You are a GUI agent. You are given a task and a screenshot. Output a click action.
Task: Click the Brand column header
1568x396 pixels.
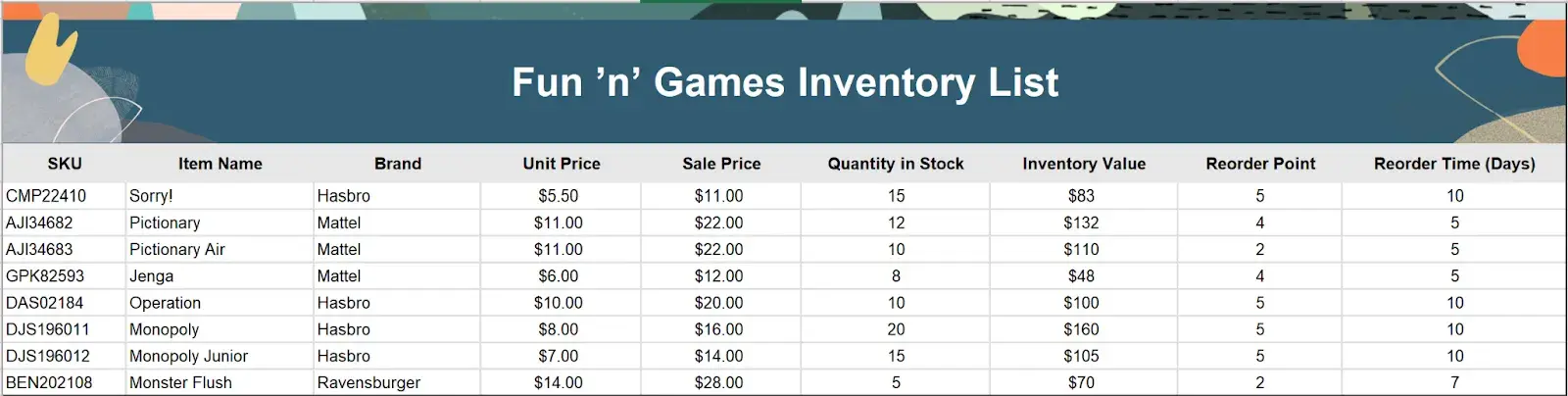(397, 164)
